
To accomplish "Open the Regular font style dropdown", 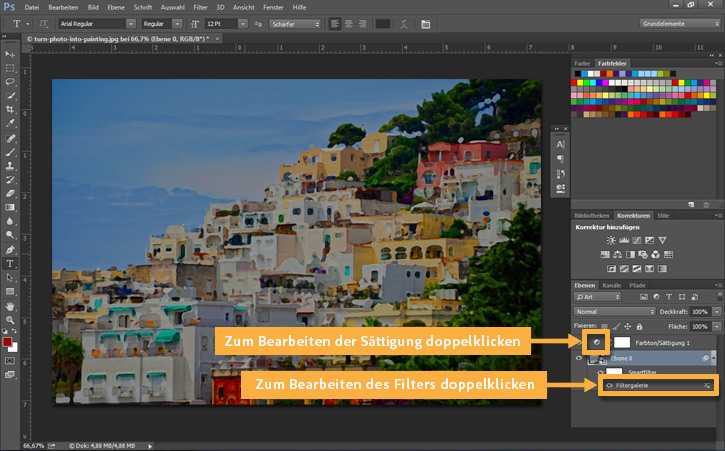I will [177, 24].
